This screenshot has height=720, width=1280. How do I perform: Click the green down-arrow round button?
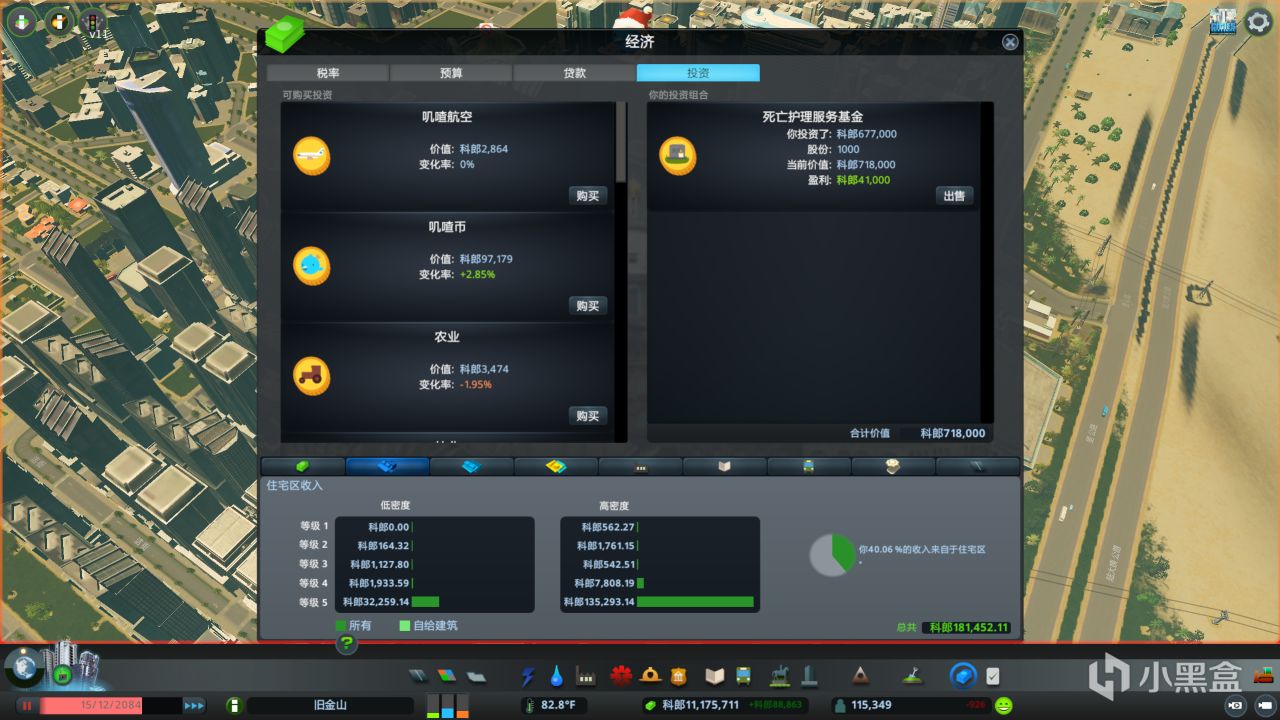click(x=23, y=21)
